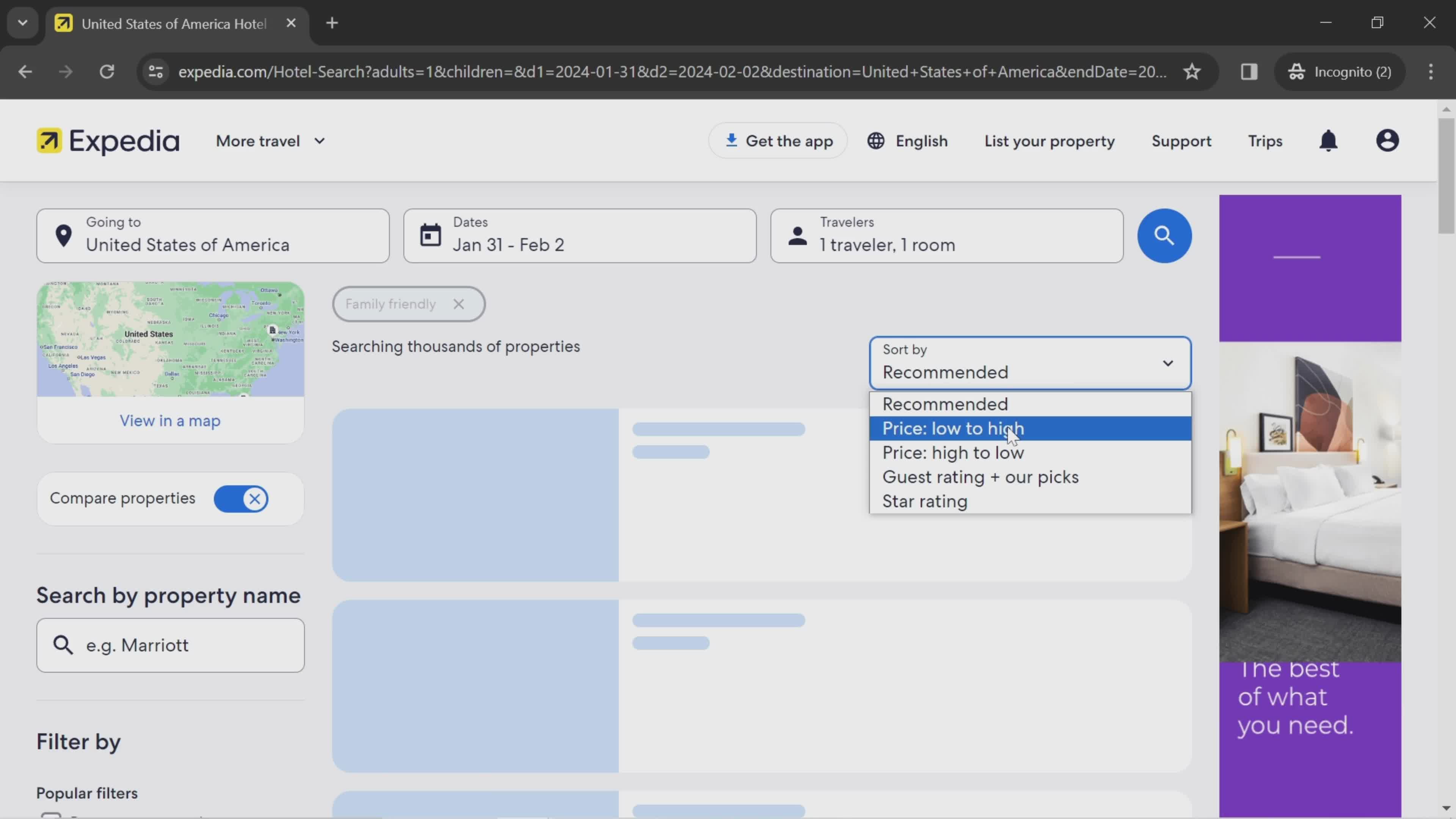Click the e.g. Marriott property name field
This screenshot has height=819, width=1456.
click(x=170, y=645)
